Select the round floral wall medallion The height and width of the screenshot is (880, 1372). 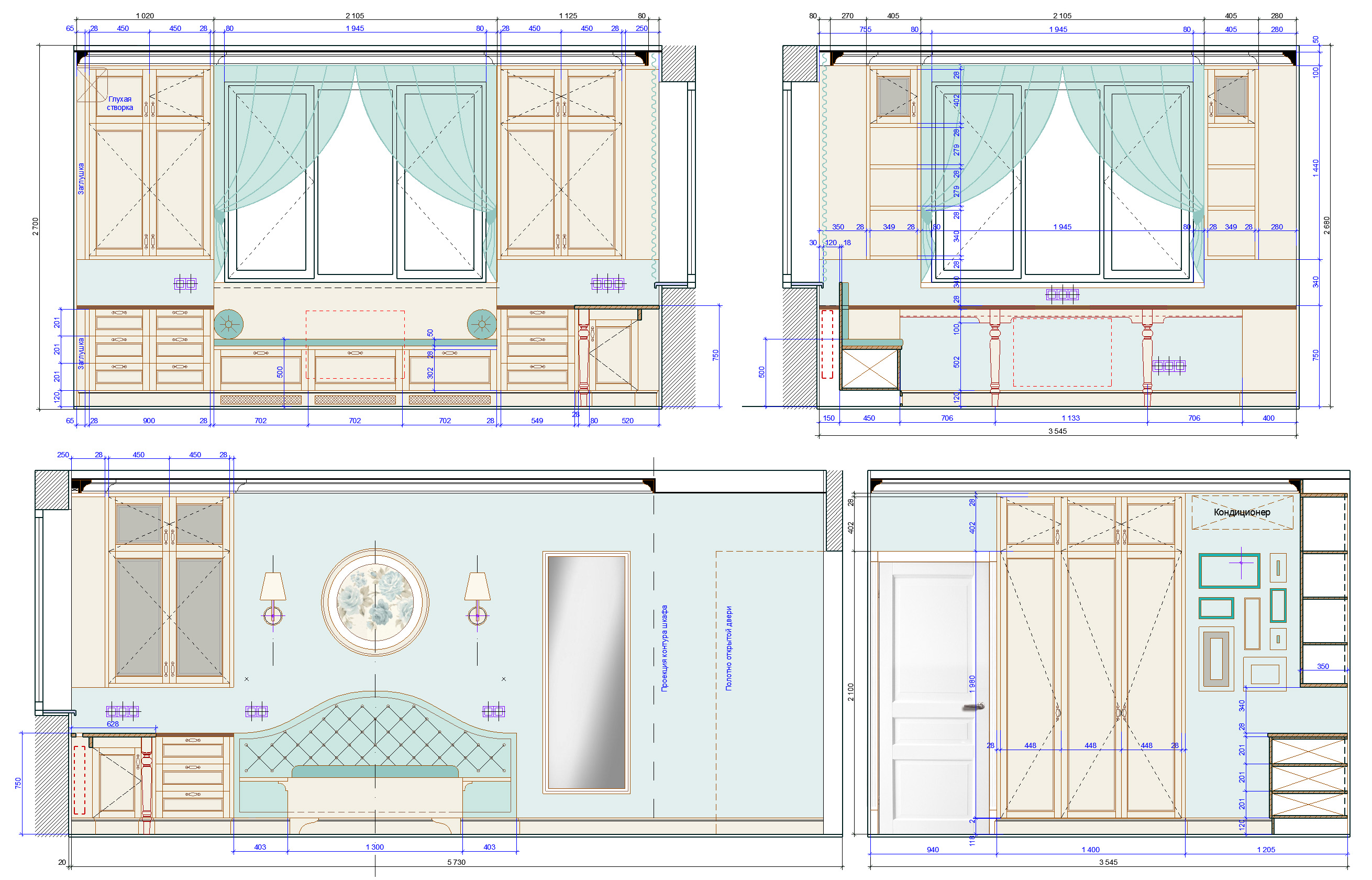(x=375, y=602)
